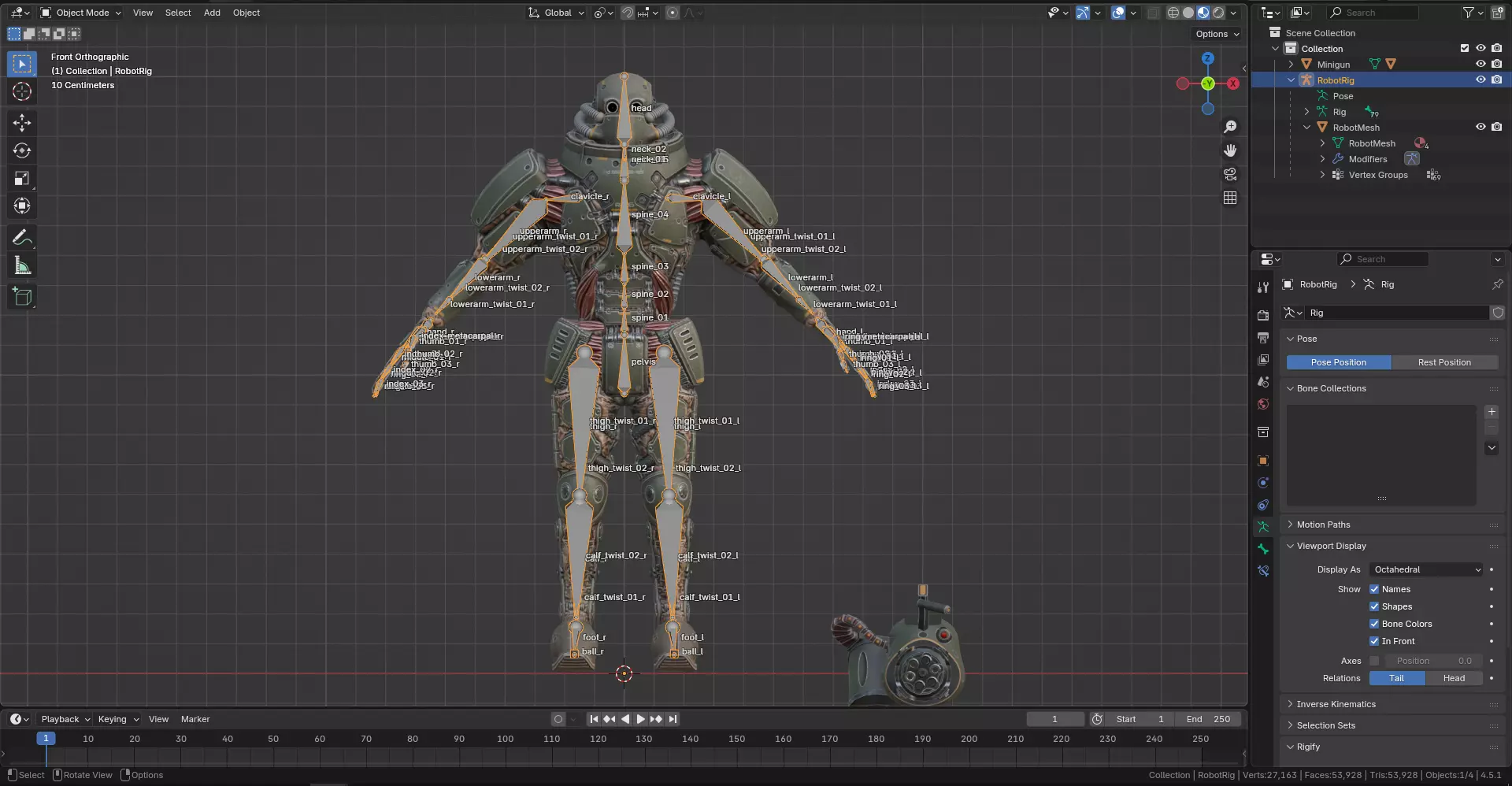Toggle Names display checkbox
The image size is (1512, 786).
[1374, 589]
